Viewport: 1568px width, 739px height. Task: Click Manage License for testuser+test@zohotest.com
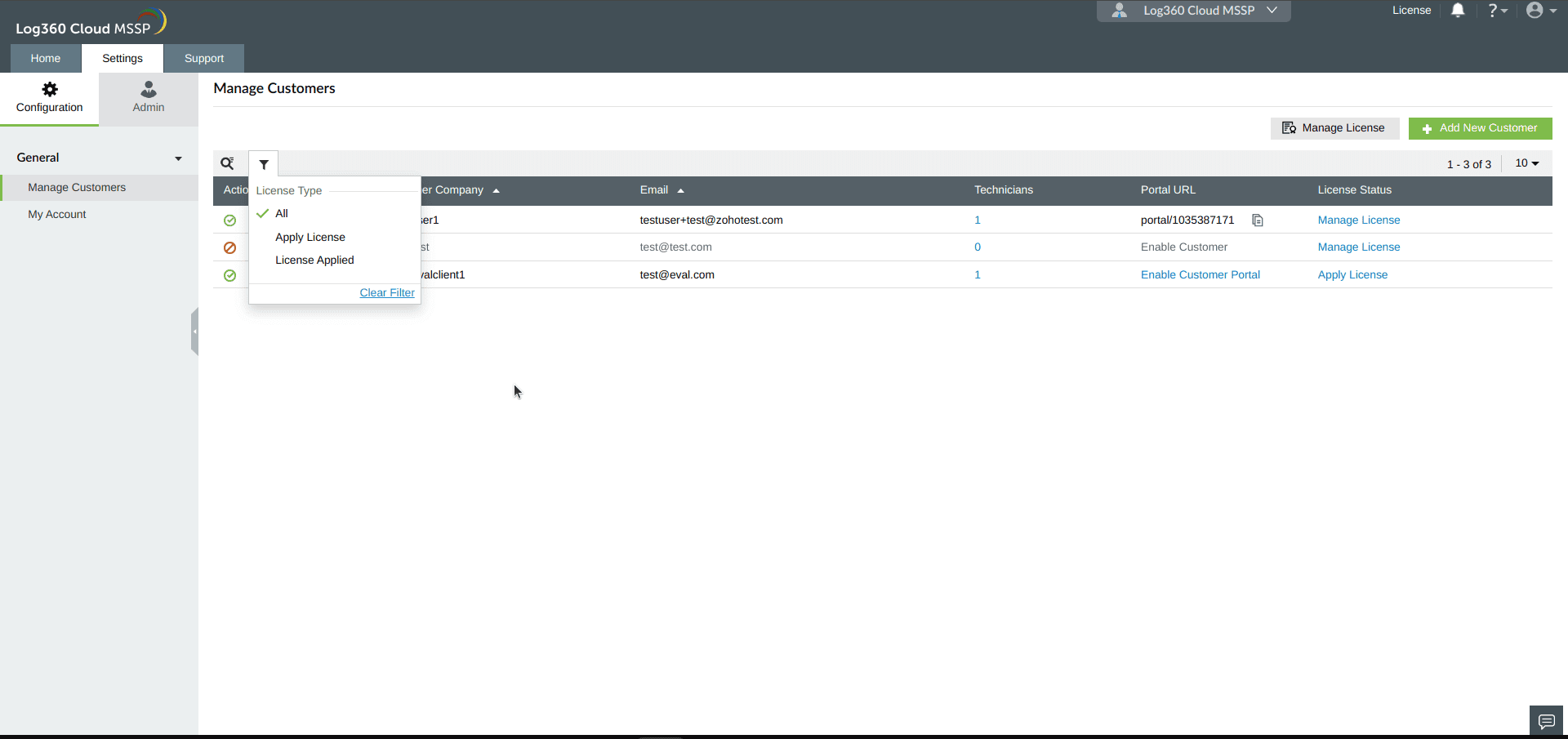tap(1359, 220)
